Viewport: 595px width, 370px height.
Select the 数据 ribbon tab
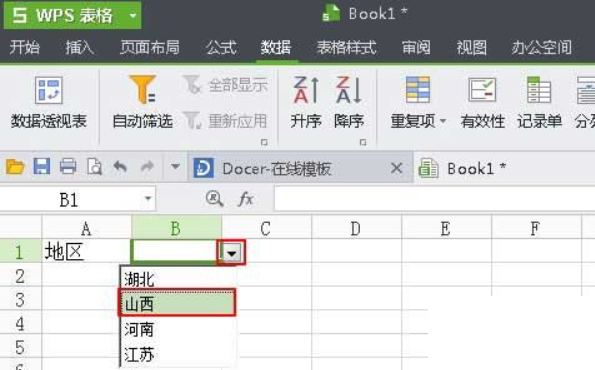276,48
